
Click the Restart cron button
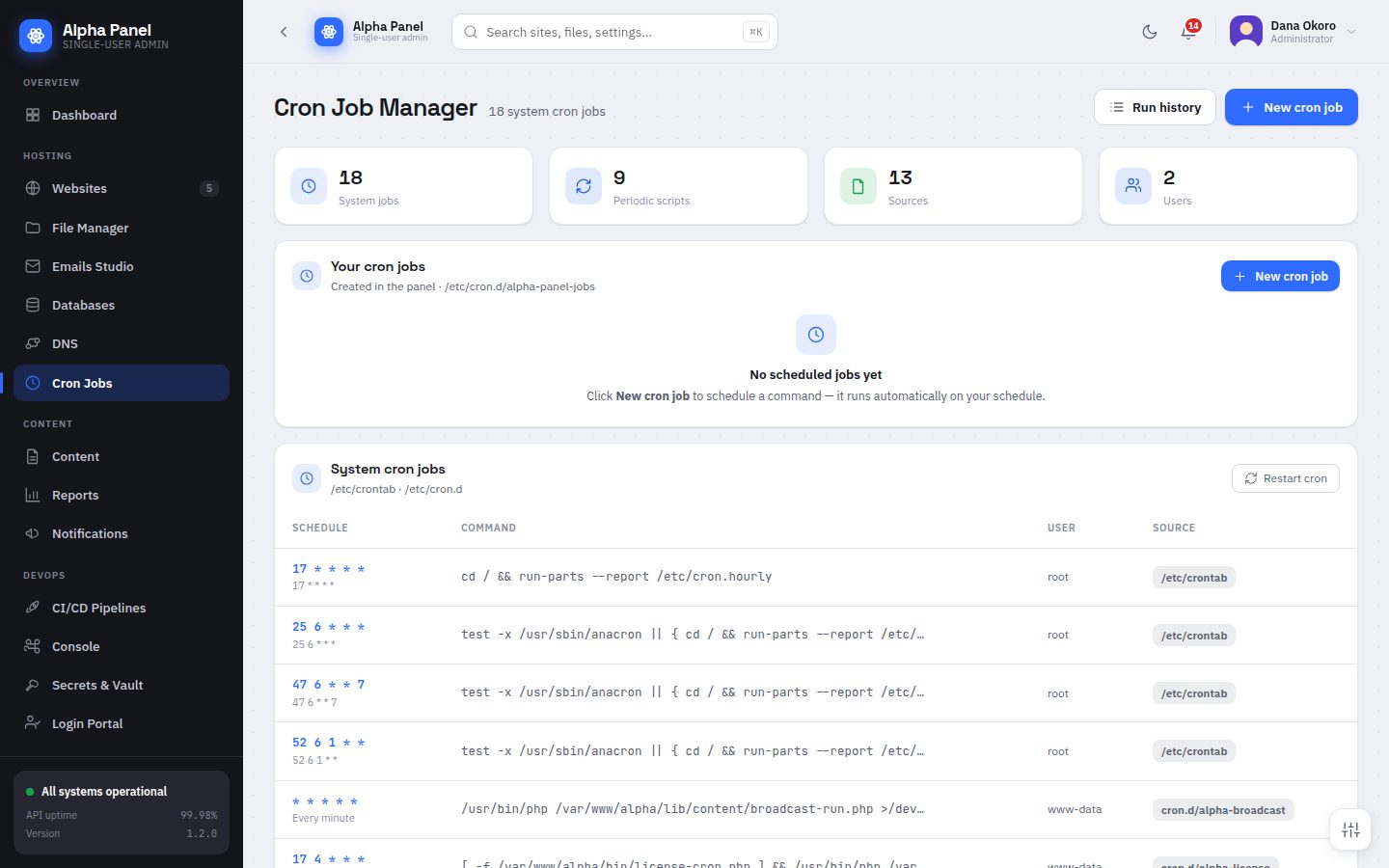[x=1285, y=478]
